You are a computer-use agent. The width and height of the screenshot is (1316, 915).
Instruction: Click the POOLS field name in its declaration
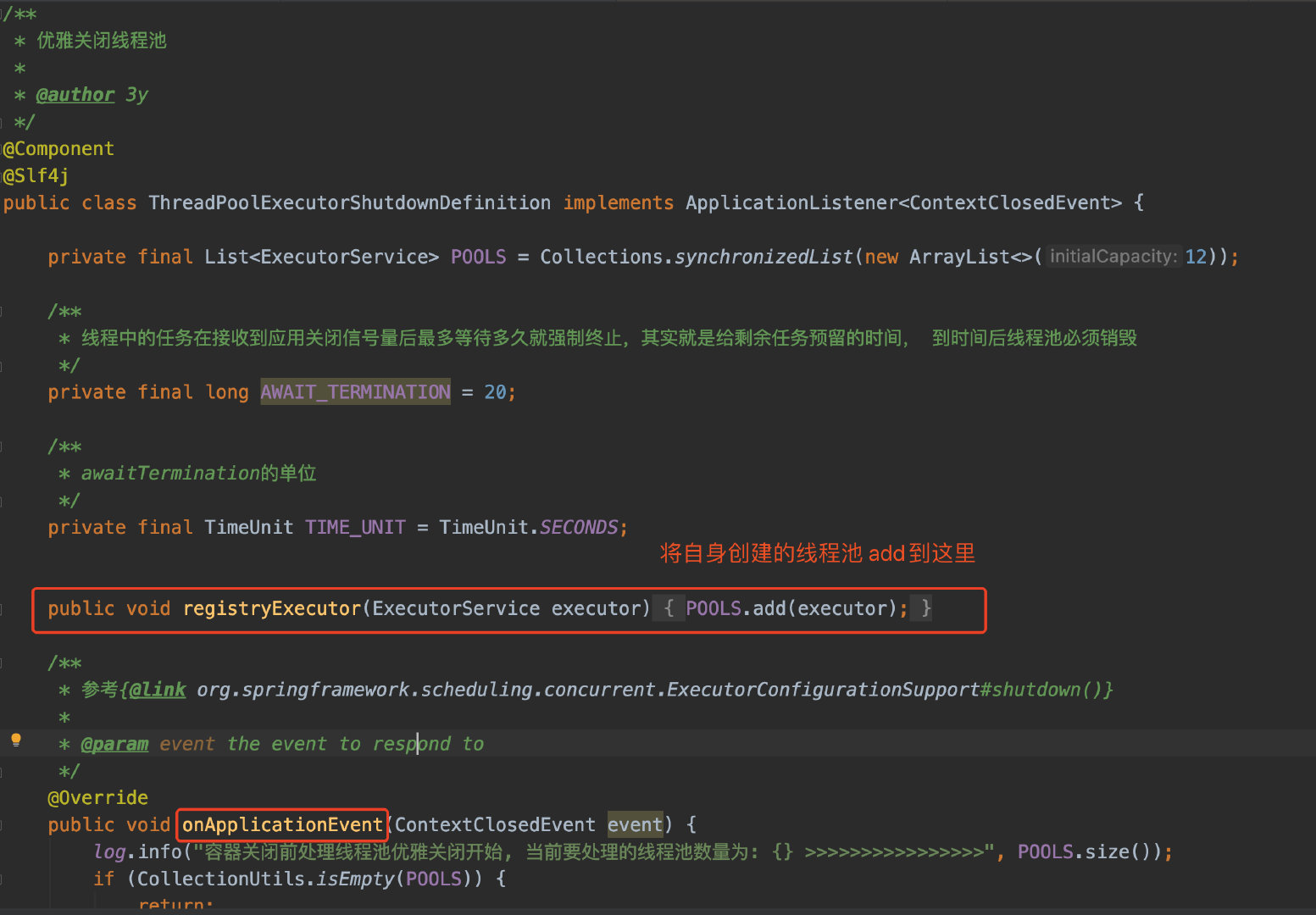click(x=478, y=257)
